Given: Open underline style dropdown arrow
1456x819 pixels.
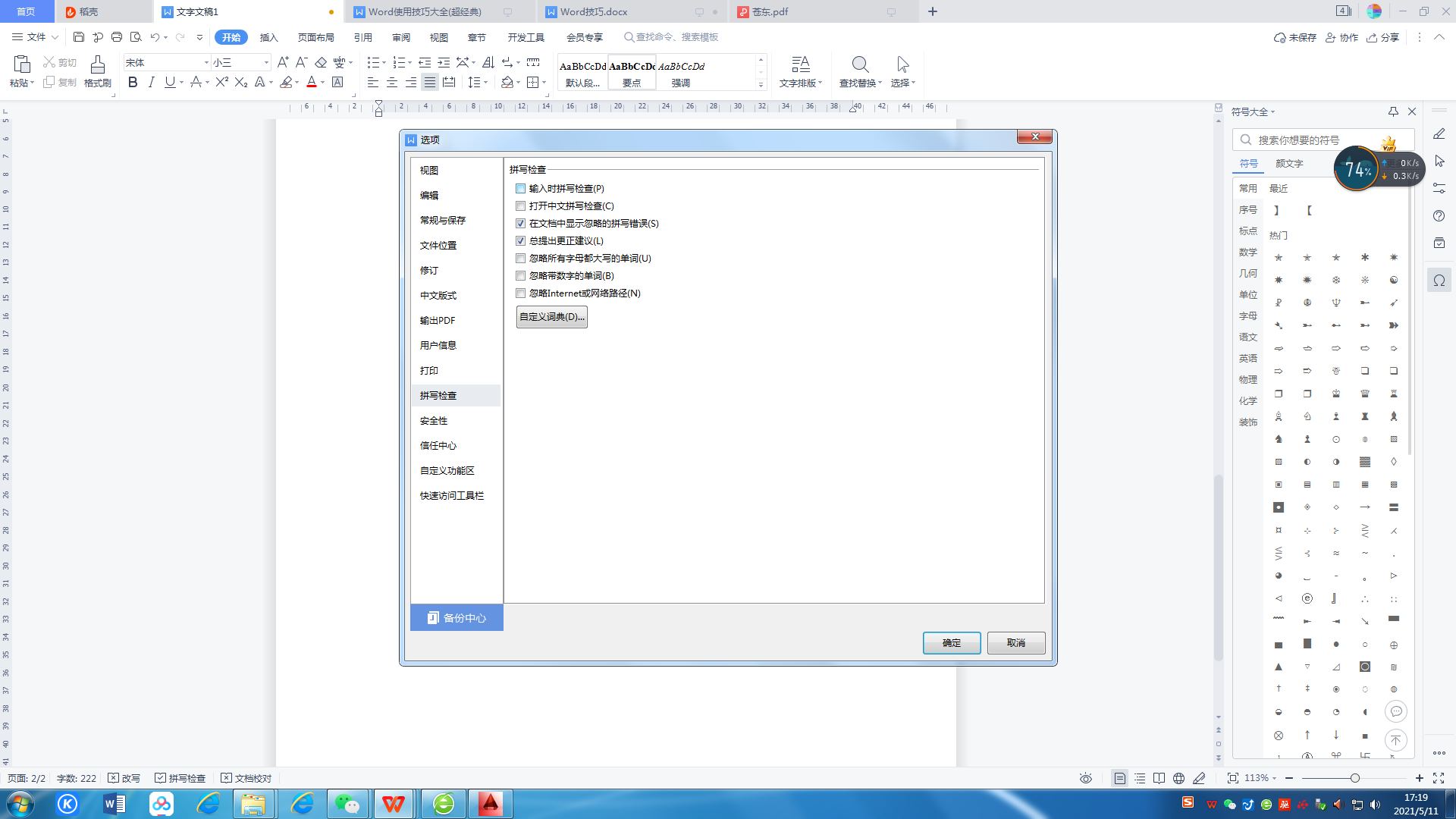Looking at the screenshot, I should 182,83.
